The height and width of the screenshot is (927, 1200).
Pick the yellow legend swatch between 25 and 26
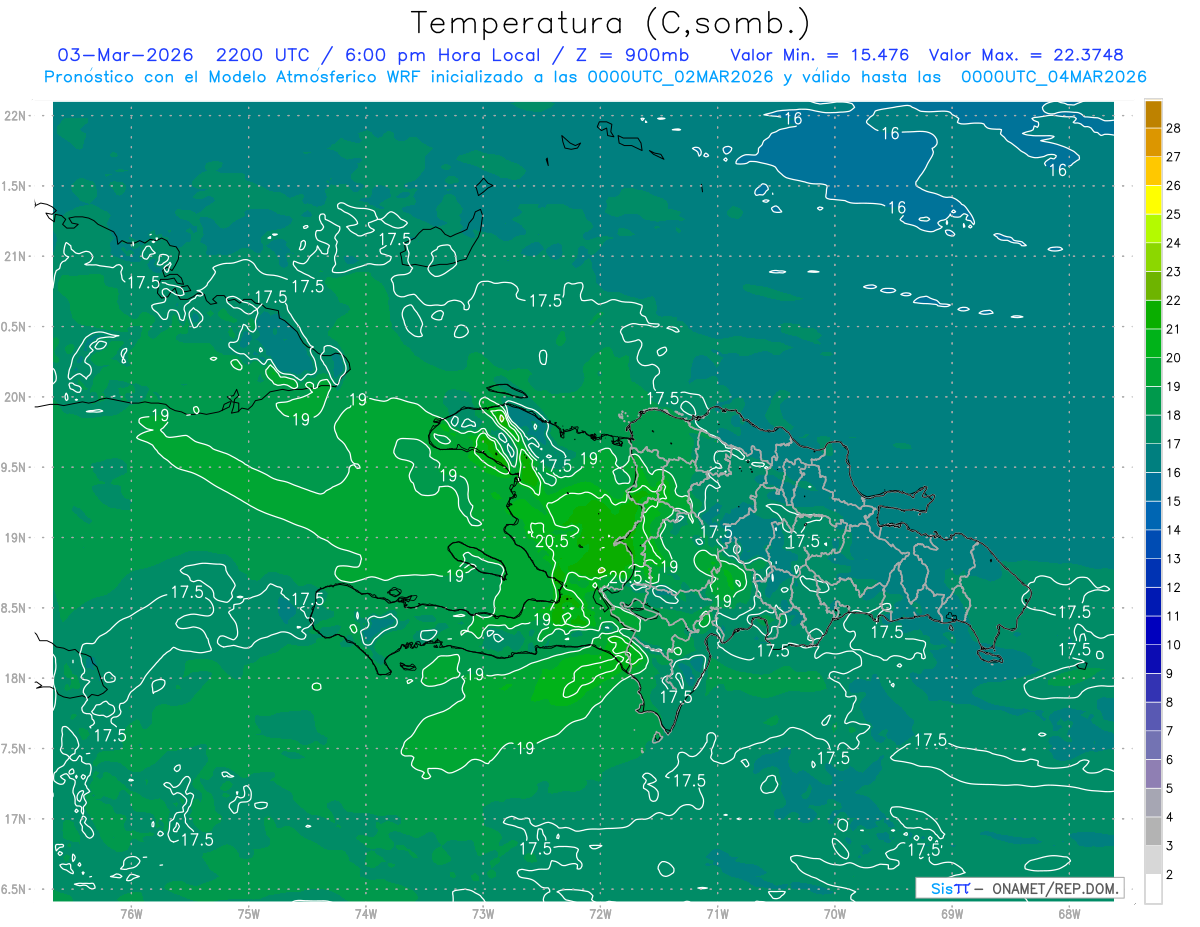[x=1154, y=199]
